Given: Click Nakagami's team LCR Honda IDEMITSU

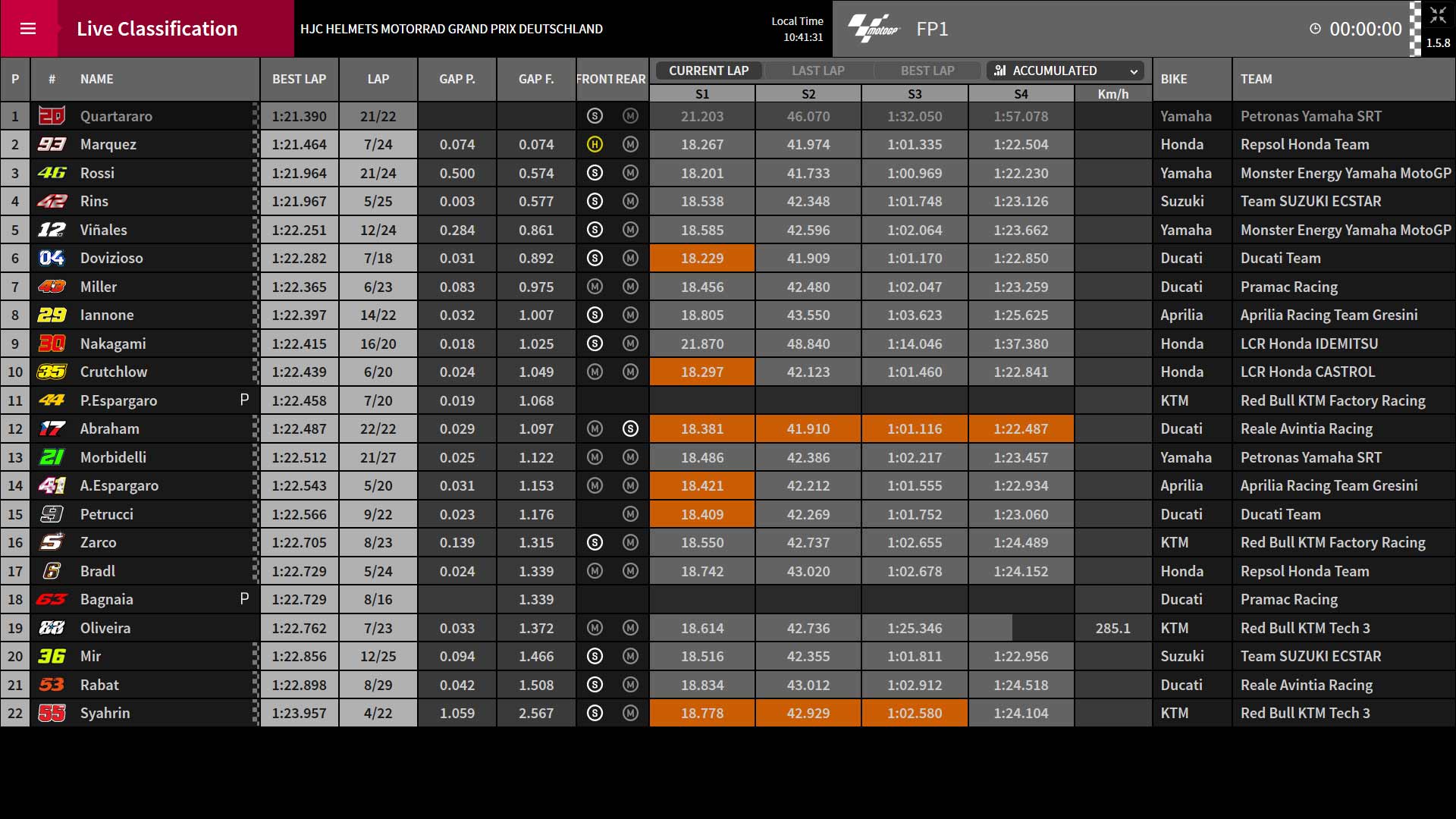Looking at the screenshot, I should pyautogui.click(x=1310, y=344).
